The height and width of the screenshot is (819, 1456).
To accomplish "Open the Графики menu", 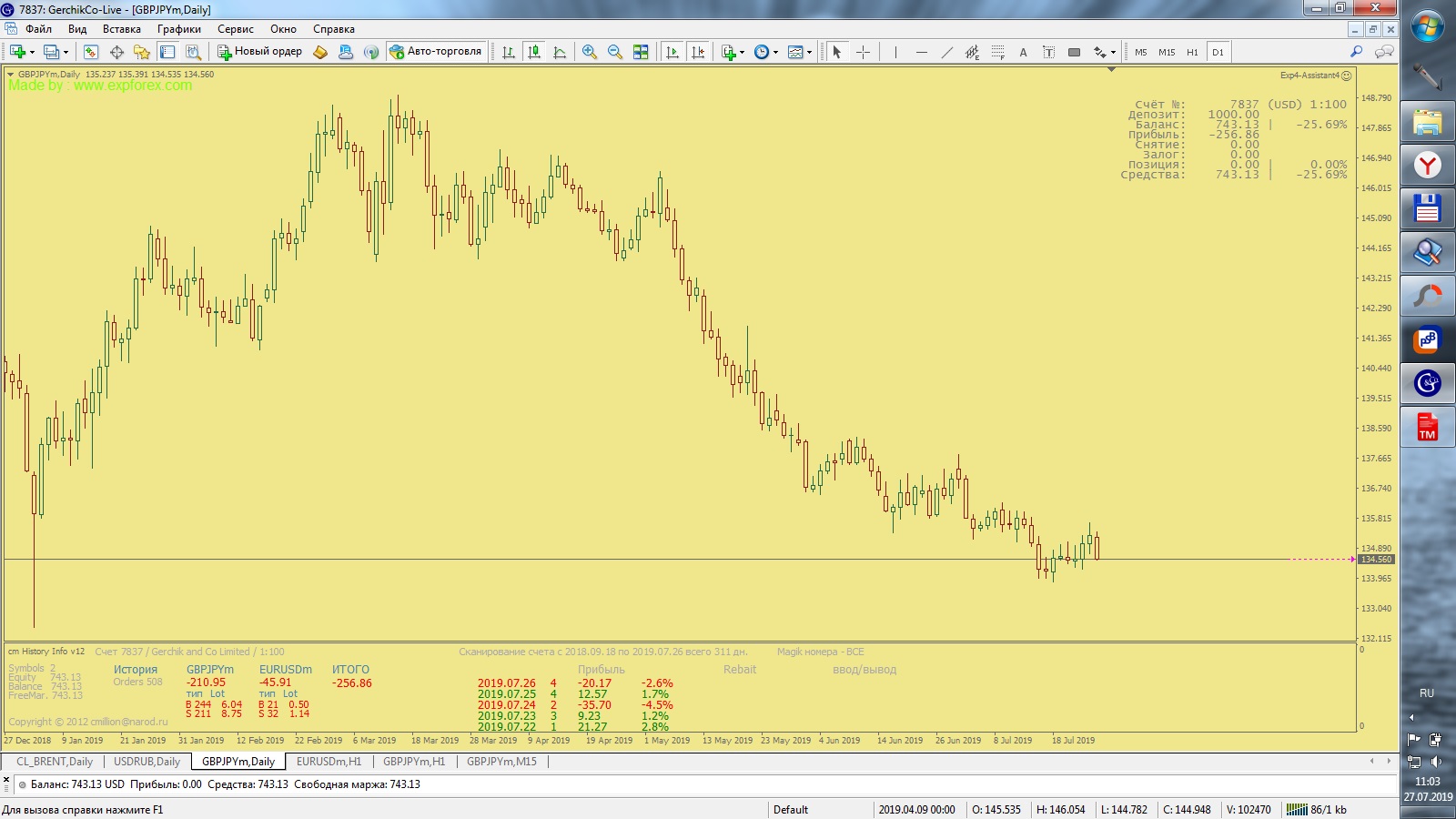I will [179, 29].
